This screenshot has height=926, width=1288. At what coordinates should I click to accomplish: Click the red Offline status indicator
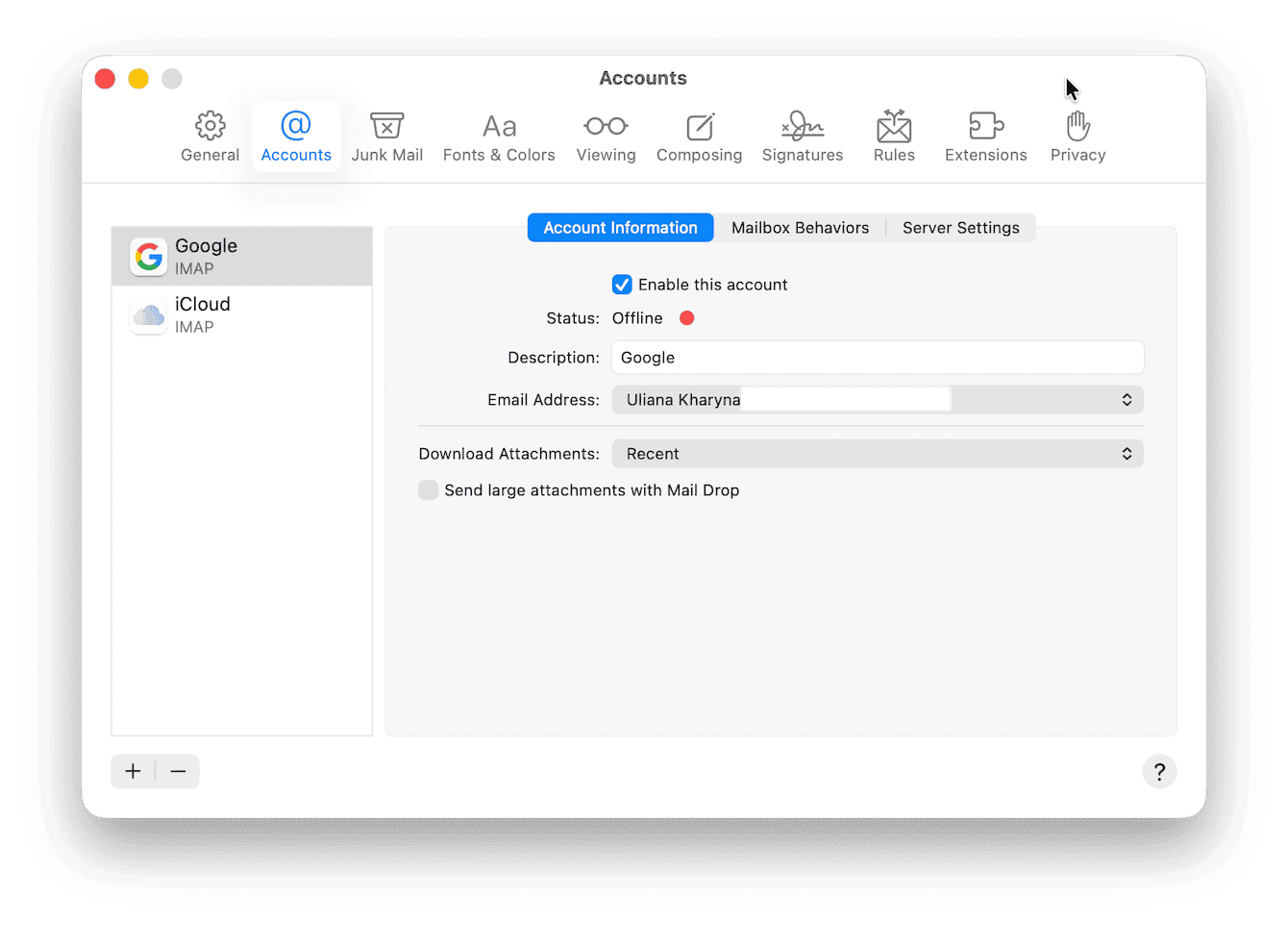point(686,317)
